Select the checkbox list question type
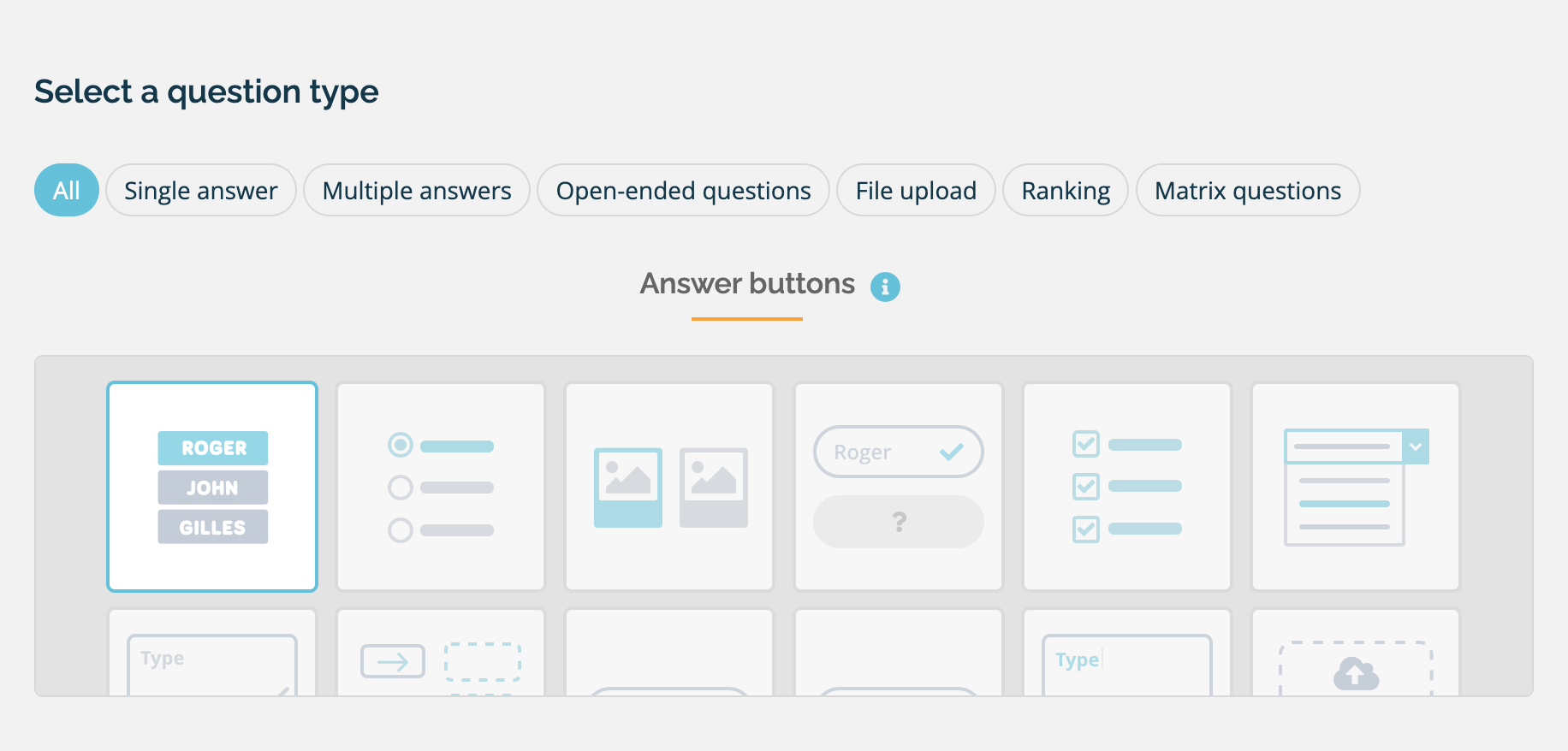The height and width of the screenshot is (751, 1568). click(x=1126, y=486)
